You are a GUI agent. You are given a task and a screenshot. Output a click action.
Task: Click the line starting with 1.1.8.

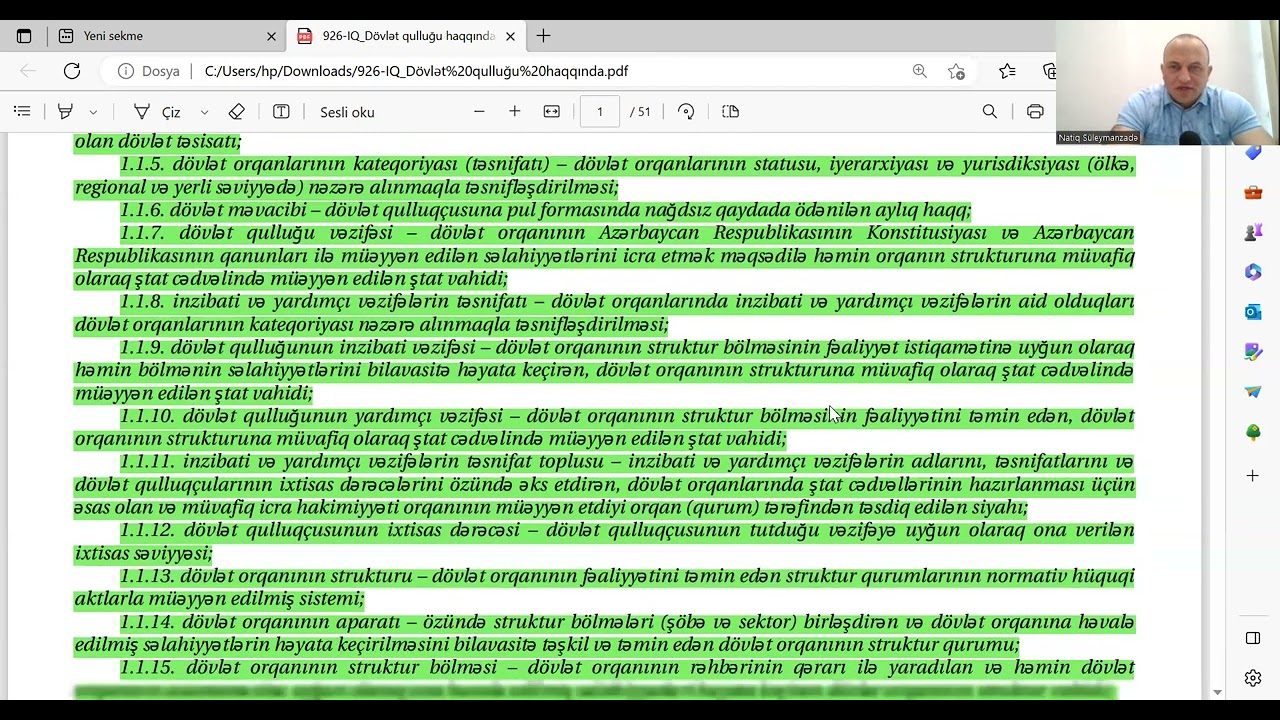(x=628, y=301)
